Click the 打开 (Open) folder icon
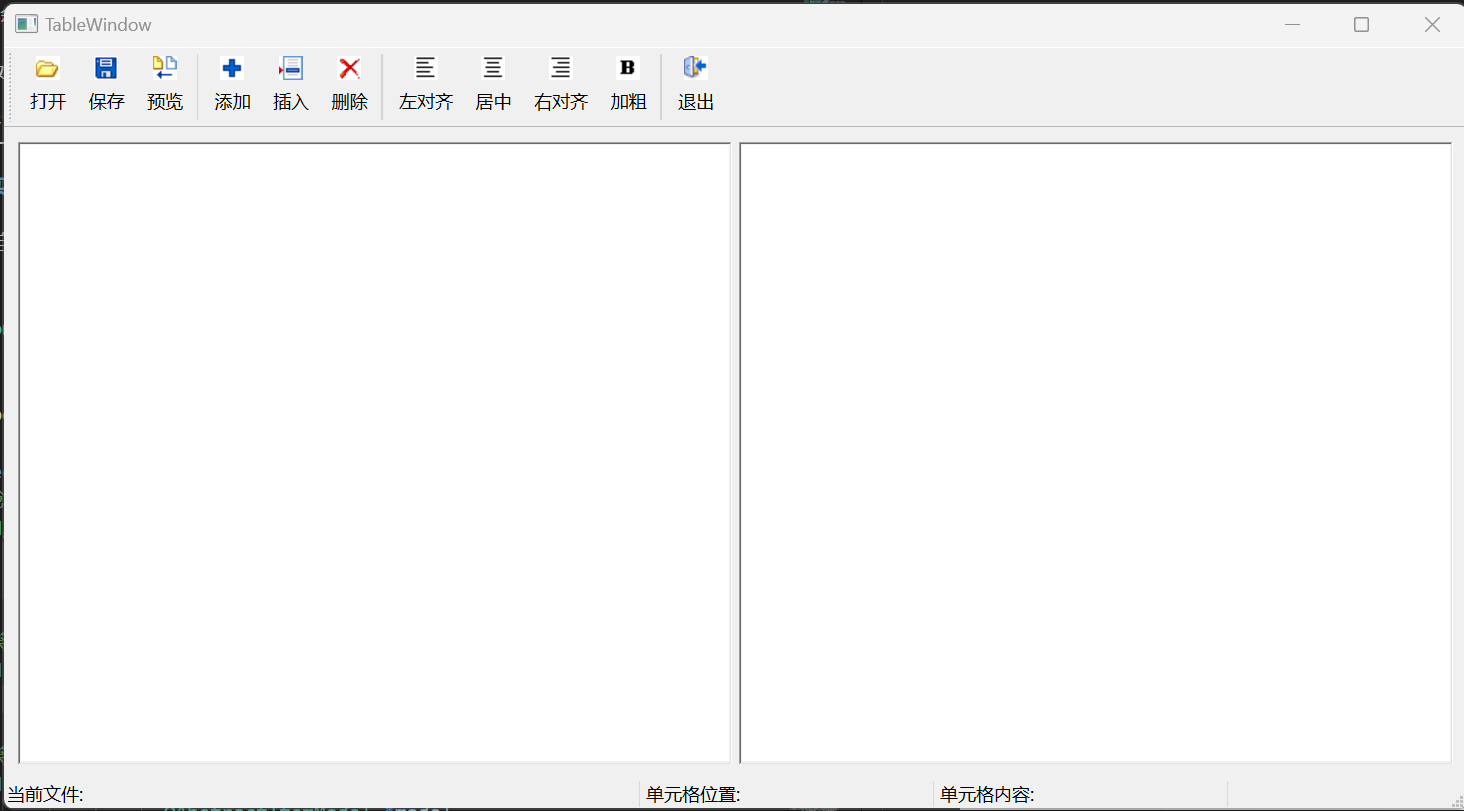 click(47, 69)
